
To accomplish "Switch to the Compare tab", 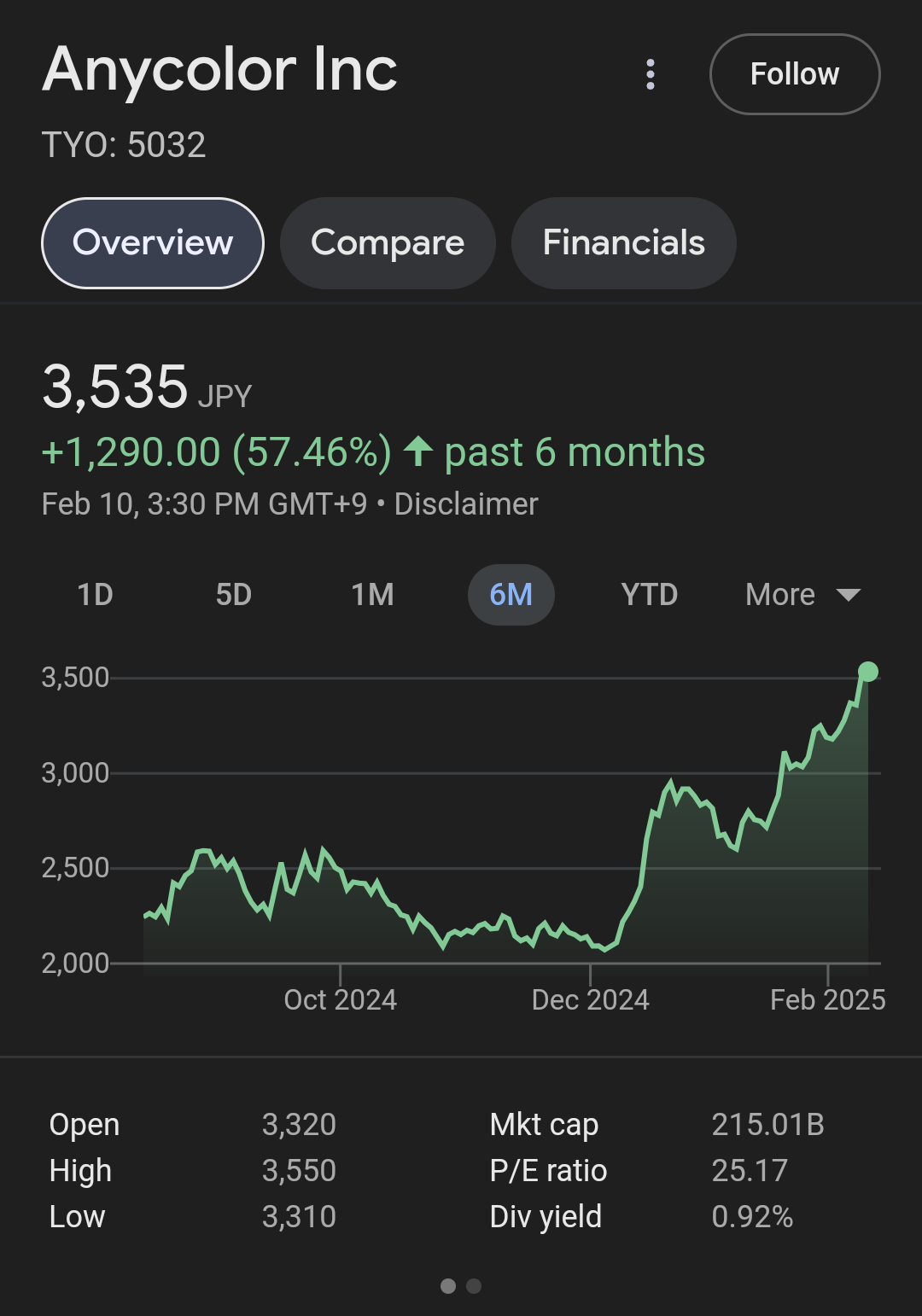I will [388, 243].
